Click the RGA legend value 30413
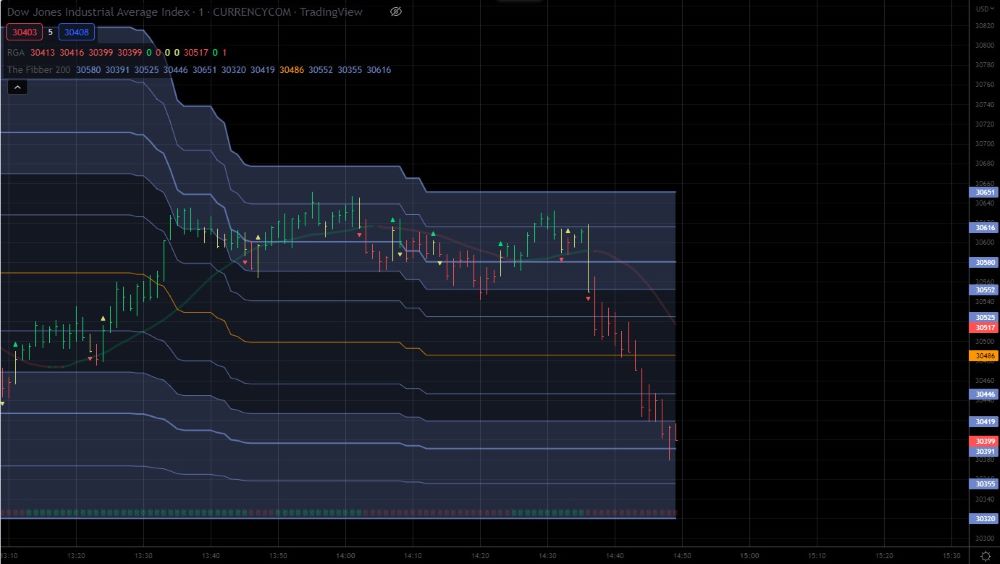Image resolution: width=1000 pixels, height=564 pixels. pos(43,52)
